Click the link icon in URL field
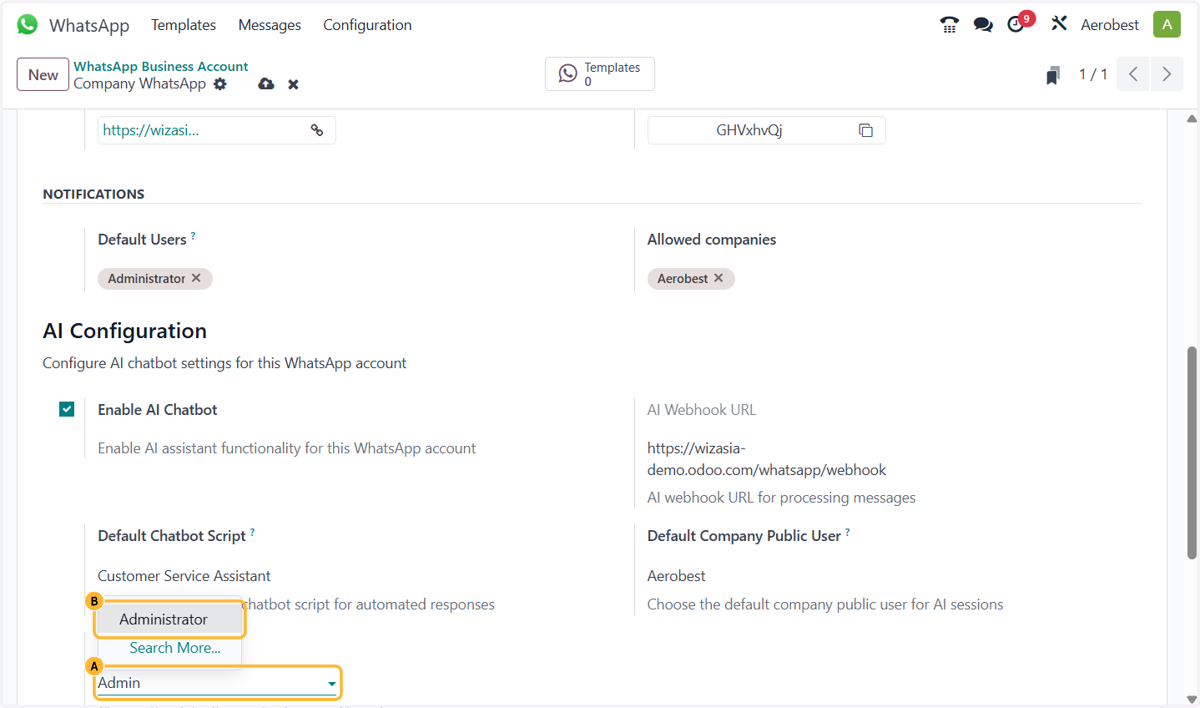The image size is (1200, 708). tap(317, 130)
